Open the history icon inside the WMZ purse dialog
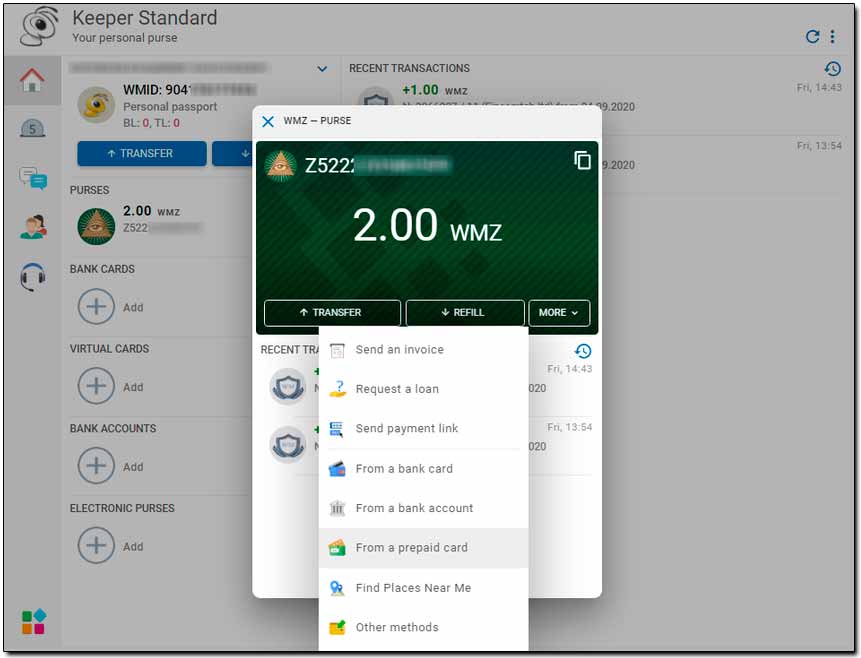This screenshot has height=658, width=861. coord(583,350)
